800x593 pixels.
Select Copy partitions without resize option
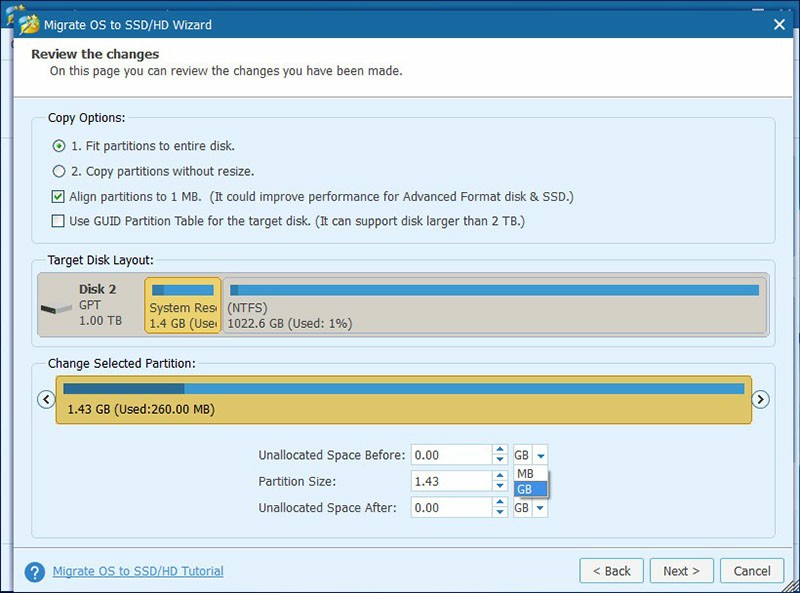[x=59, y=171]
